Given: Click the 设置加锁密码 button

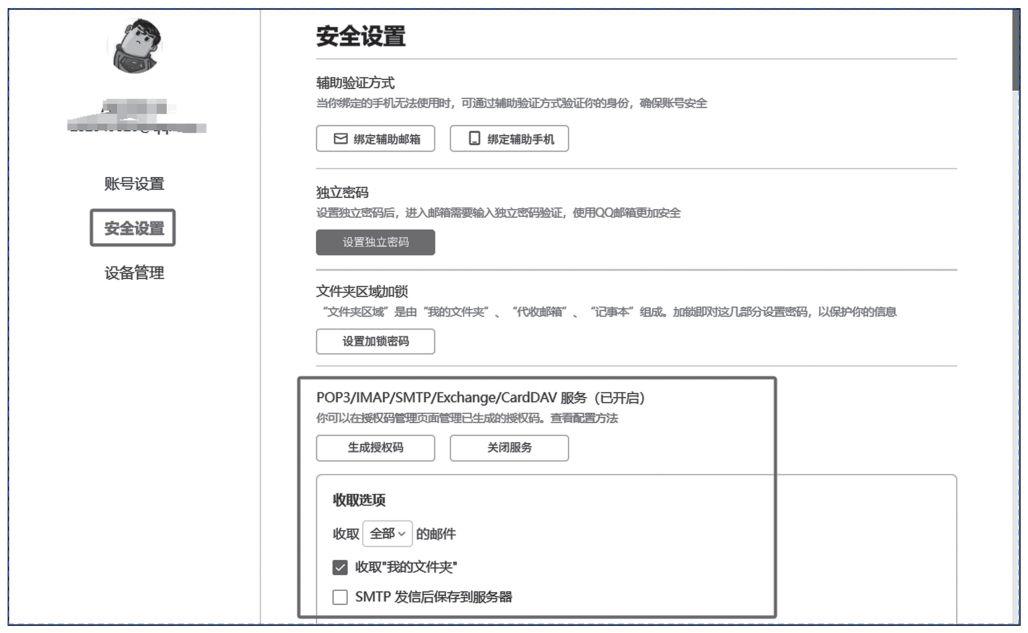Looking at the screenshot, I should (375, 341).
